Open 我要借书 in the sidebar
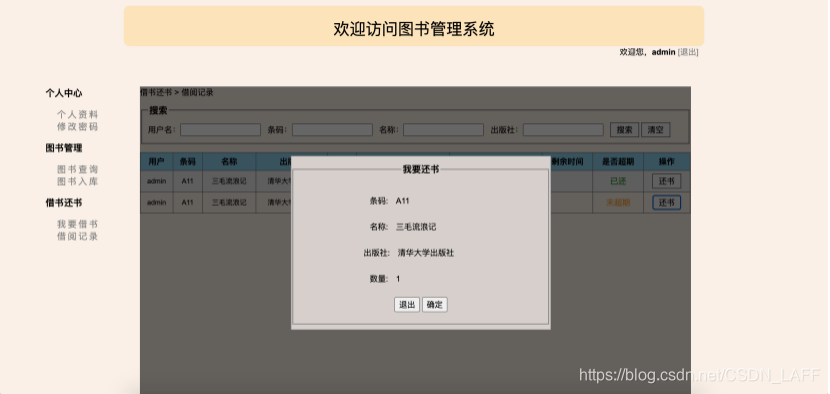 (77, 224)
